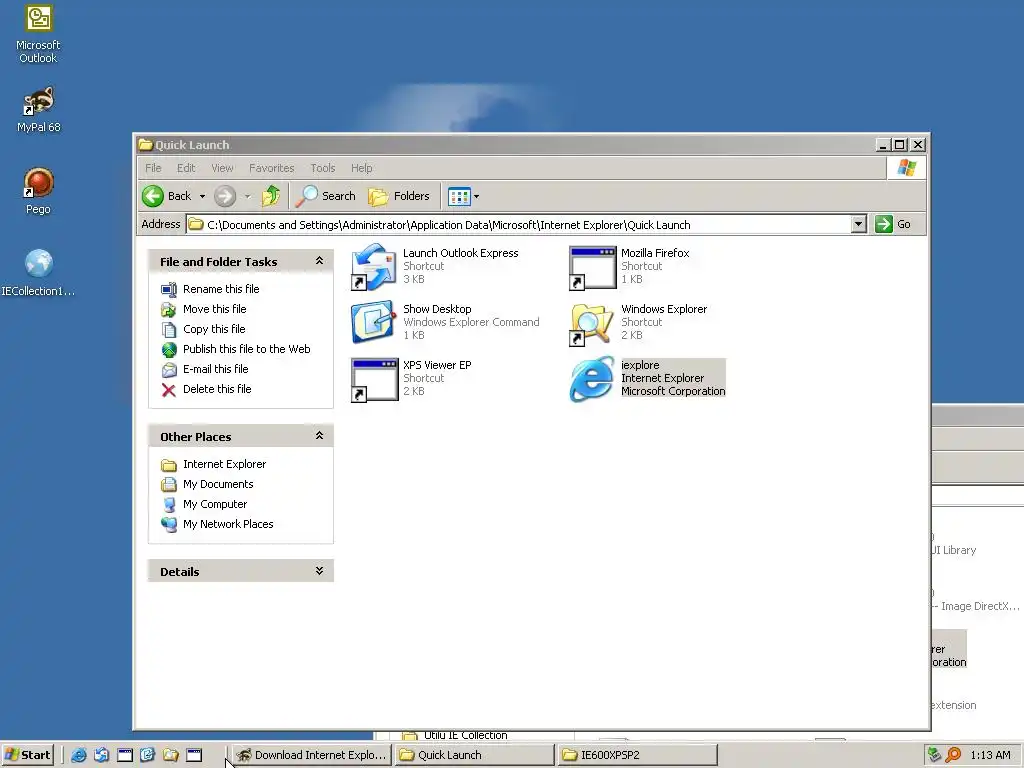Viewport: 1024px width, 768px height.
Task: Collapse the Other Places panel
Action: tap(319, 436)
